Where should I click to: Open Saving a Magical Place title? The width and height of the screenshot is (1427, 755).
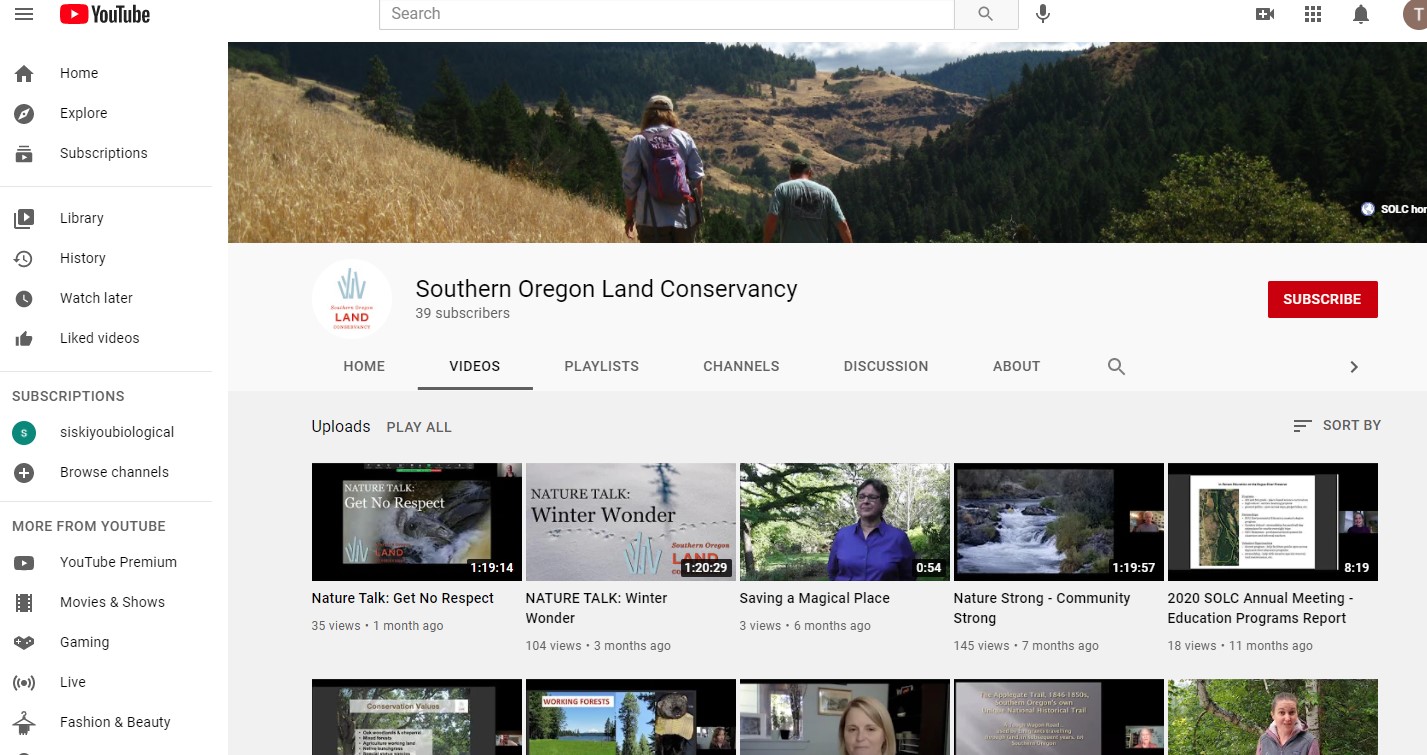(x=815, y=598)
